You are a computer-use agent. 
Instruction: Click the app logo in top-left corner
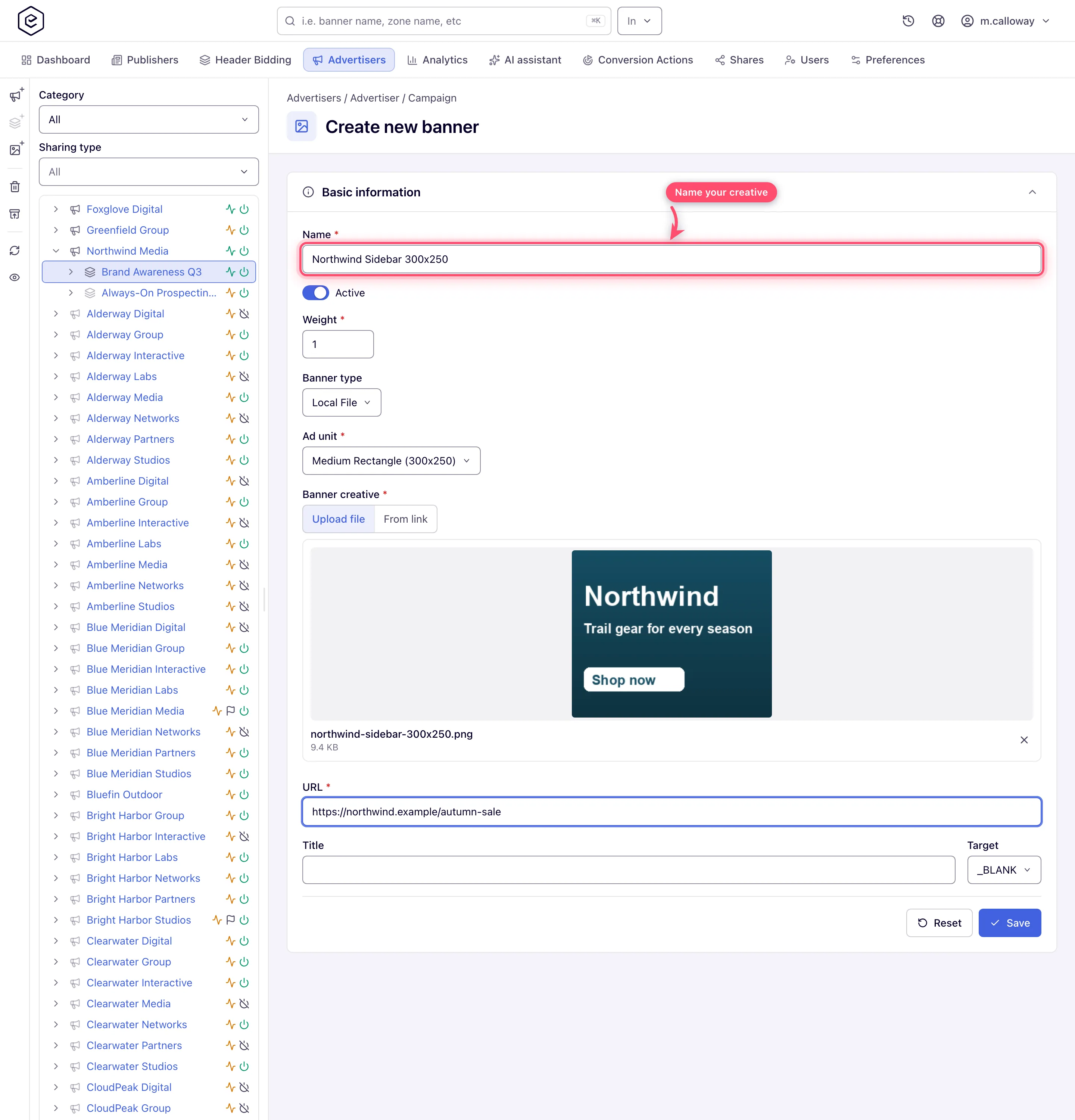(x=31, y=21)
